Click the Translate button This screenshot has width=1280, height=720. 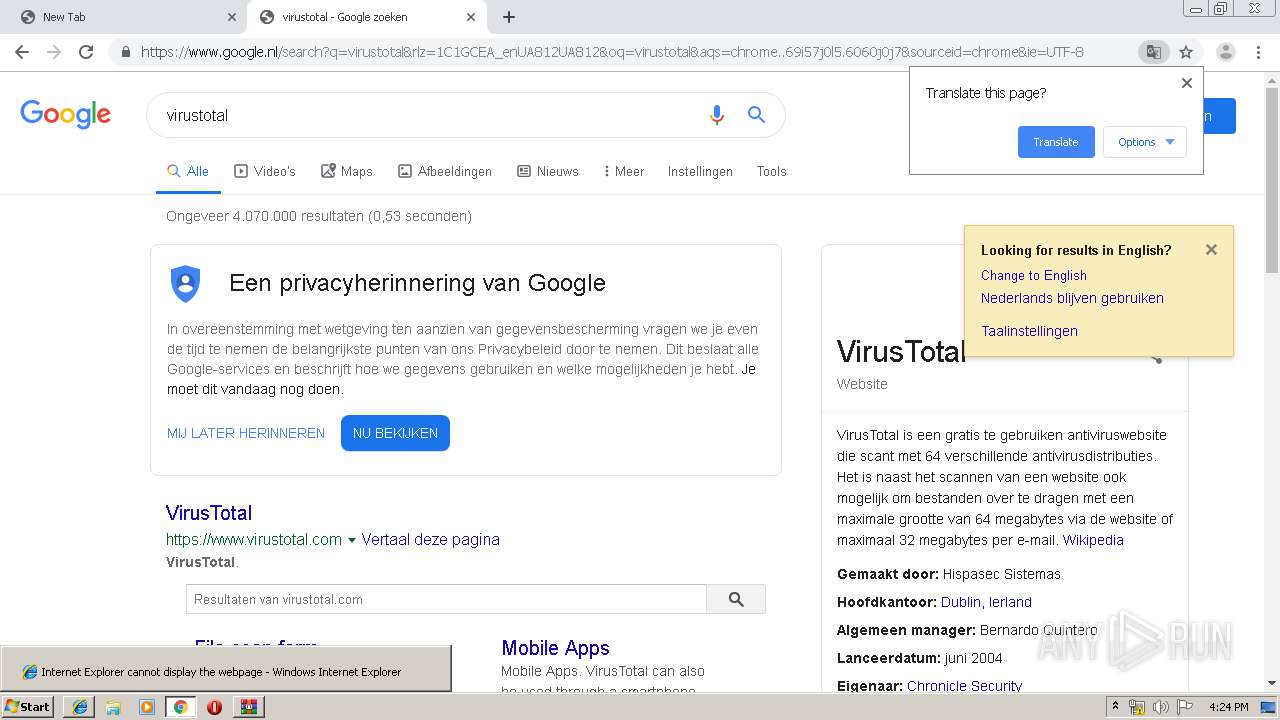click(x=1056, y=142)
